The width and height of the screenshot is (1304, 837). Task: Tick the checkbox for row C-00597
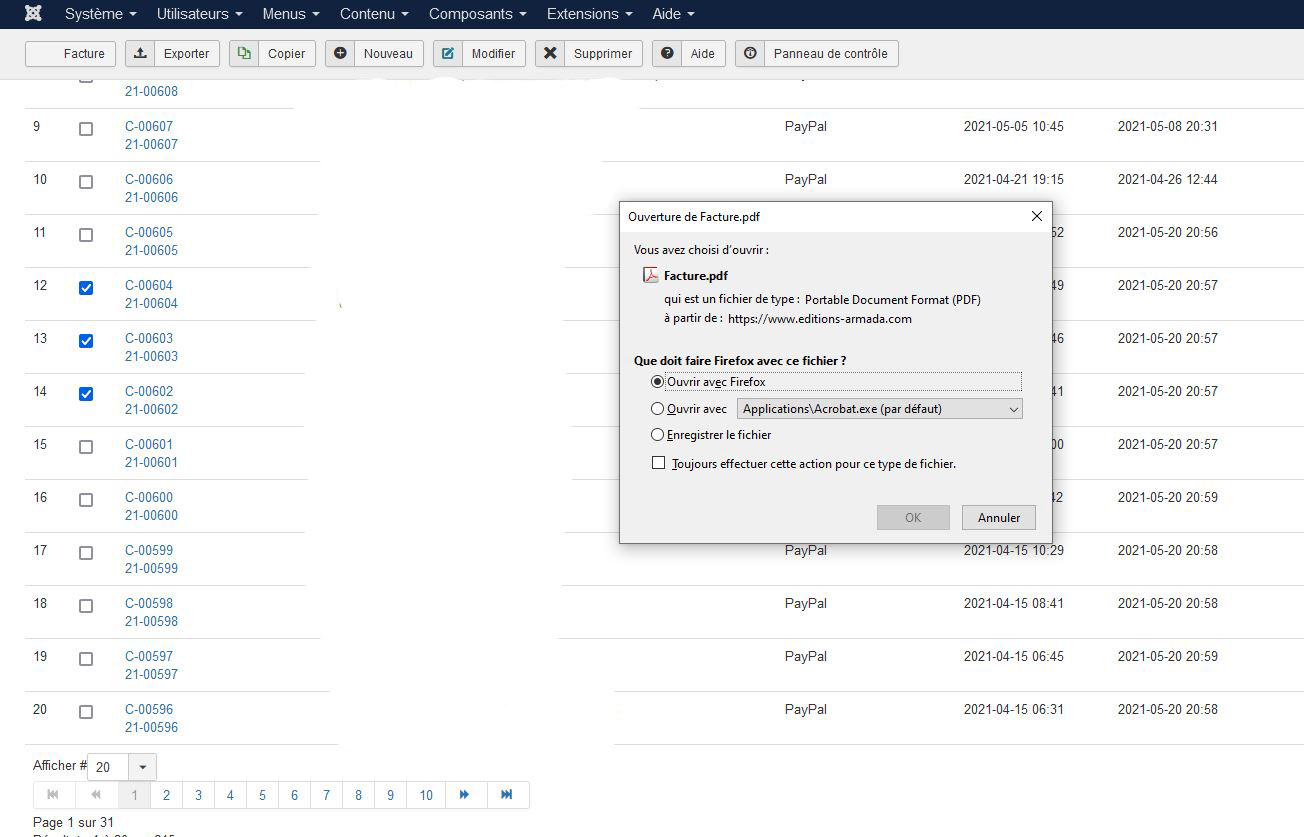pos(86,659)
